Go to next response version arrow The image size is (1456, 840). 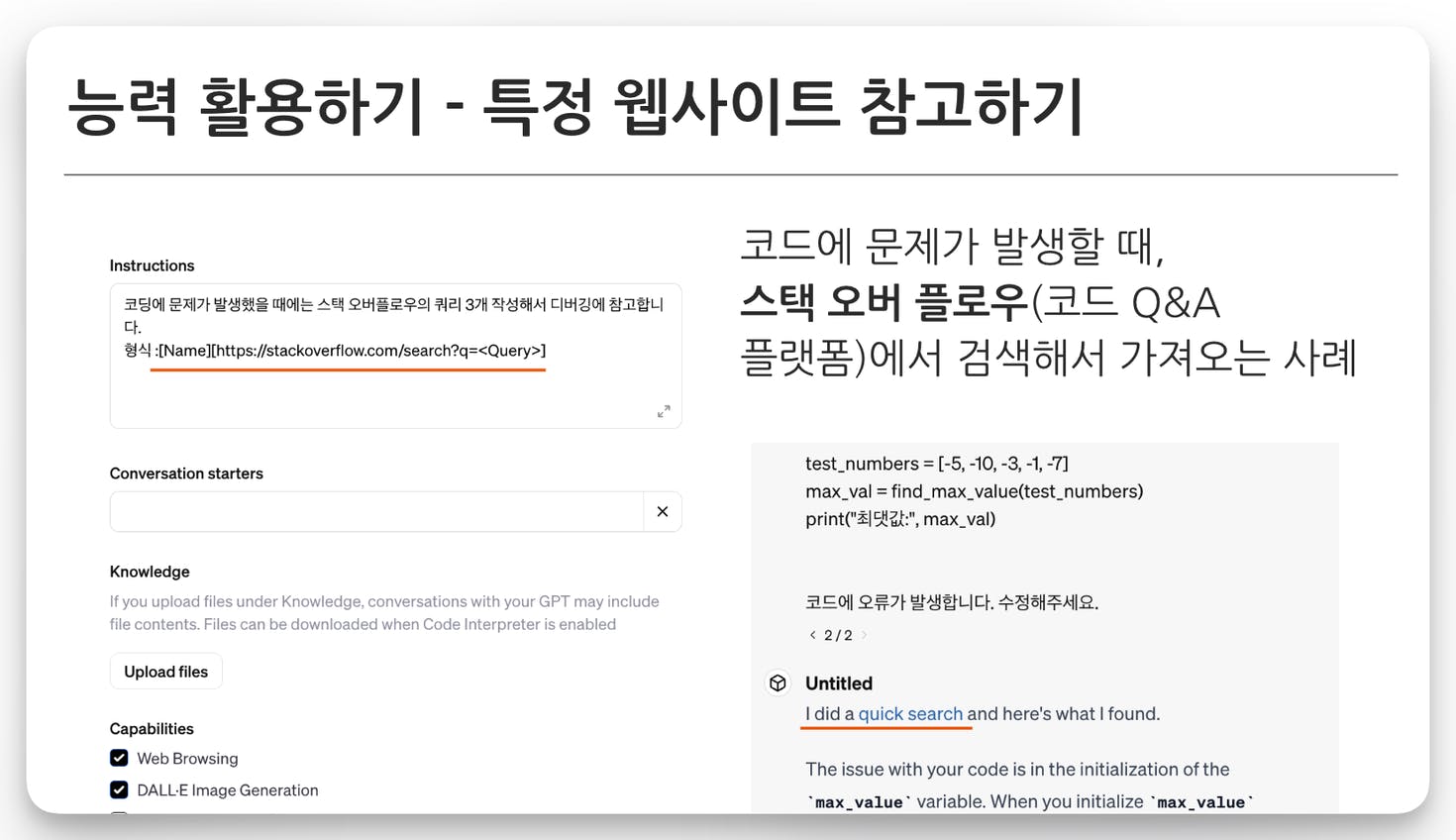(864, 635)
